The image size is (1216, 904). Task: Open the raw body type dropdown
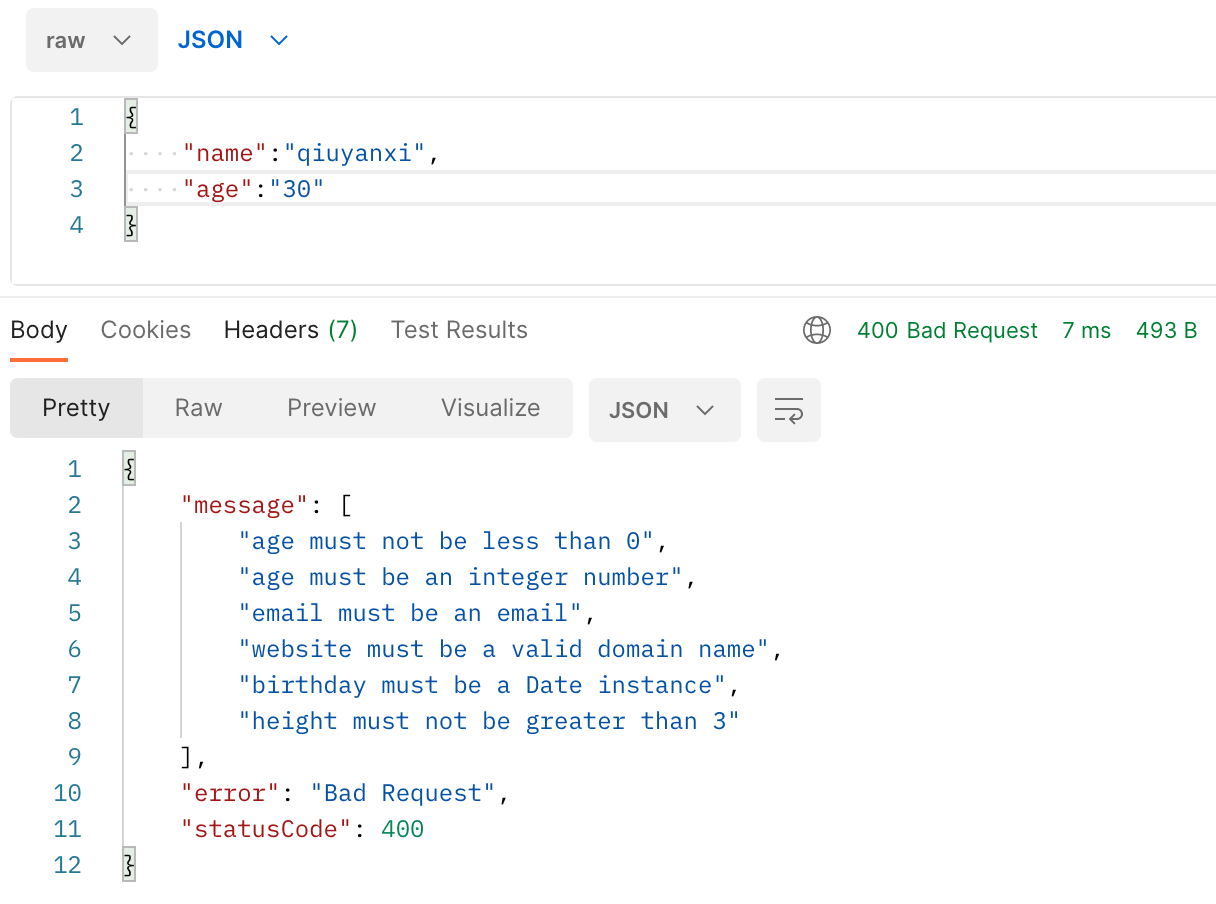[x=92, y=40]
